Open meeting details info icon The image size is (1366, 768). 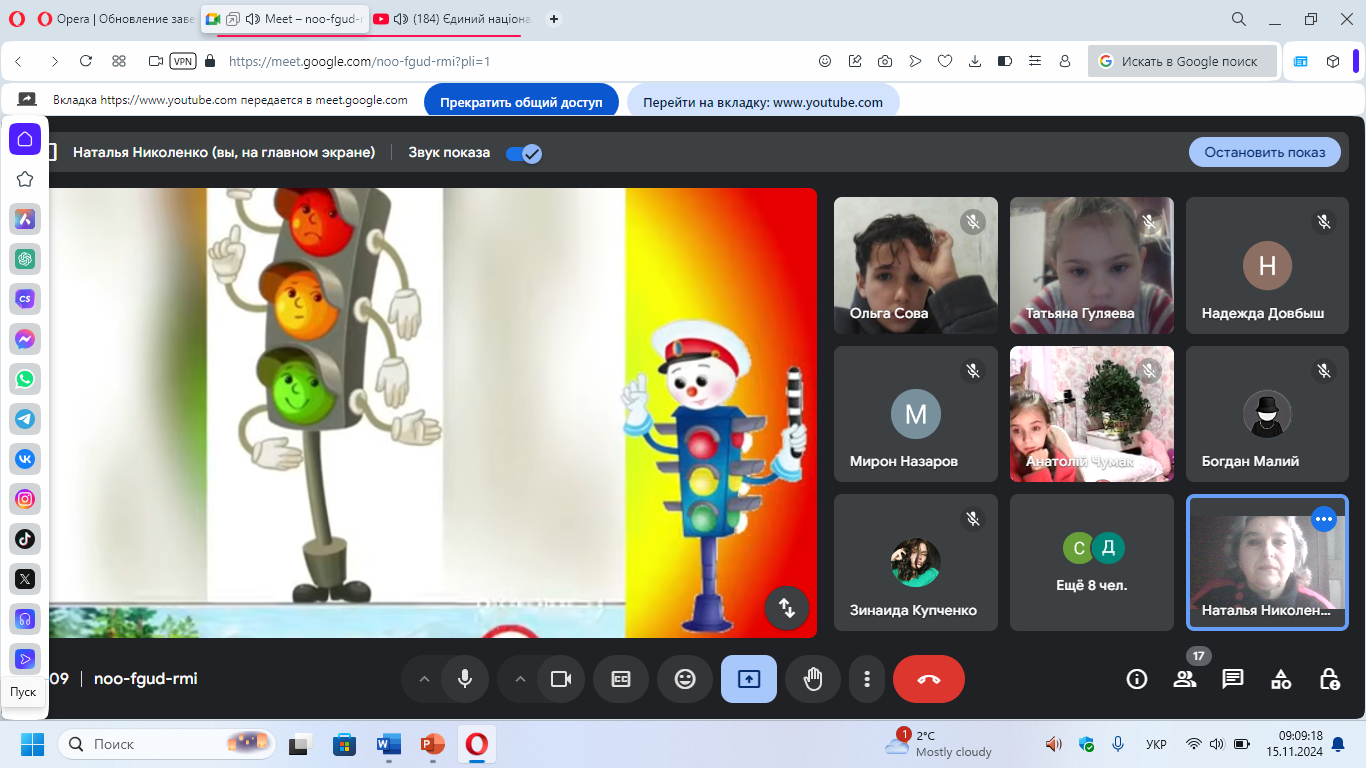point(1137,679)
